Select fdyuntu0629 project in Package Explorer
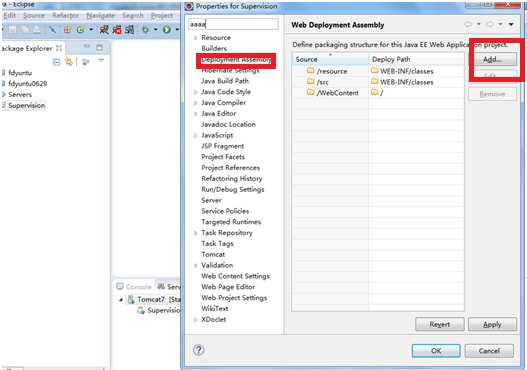 pos(28,83)
